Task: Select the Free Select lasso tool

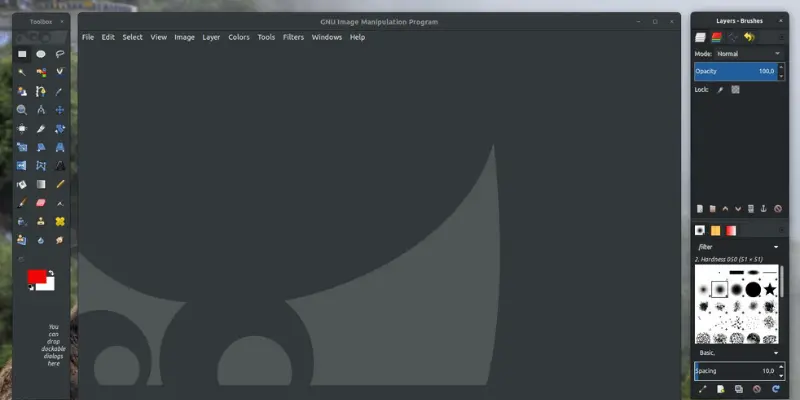Action: pos(60,54)
